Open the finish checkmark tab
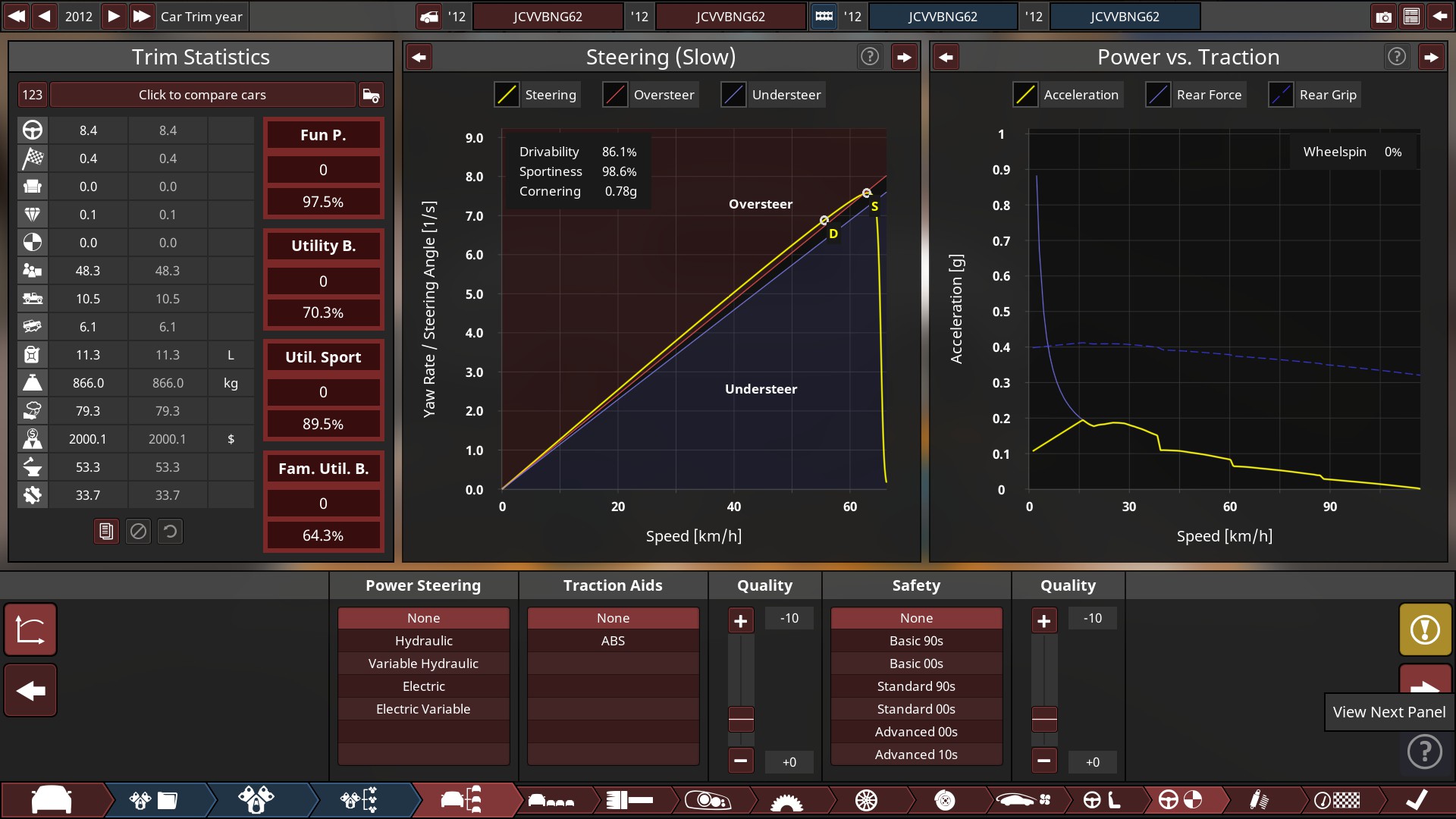Image resolution: width=1456 pixels, height=819 pixels. pyautogui.click(x=1416, y=800)
